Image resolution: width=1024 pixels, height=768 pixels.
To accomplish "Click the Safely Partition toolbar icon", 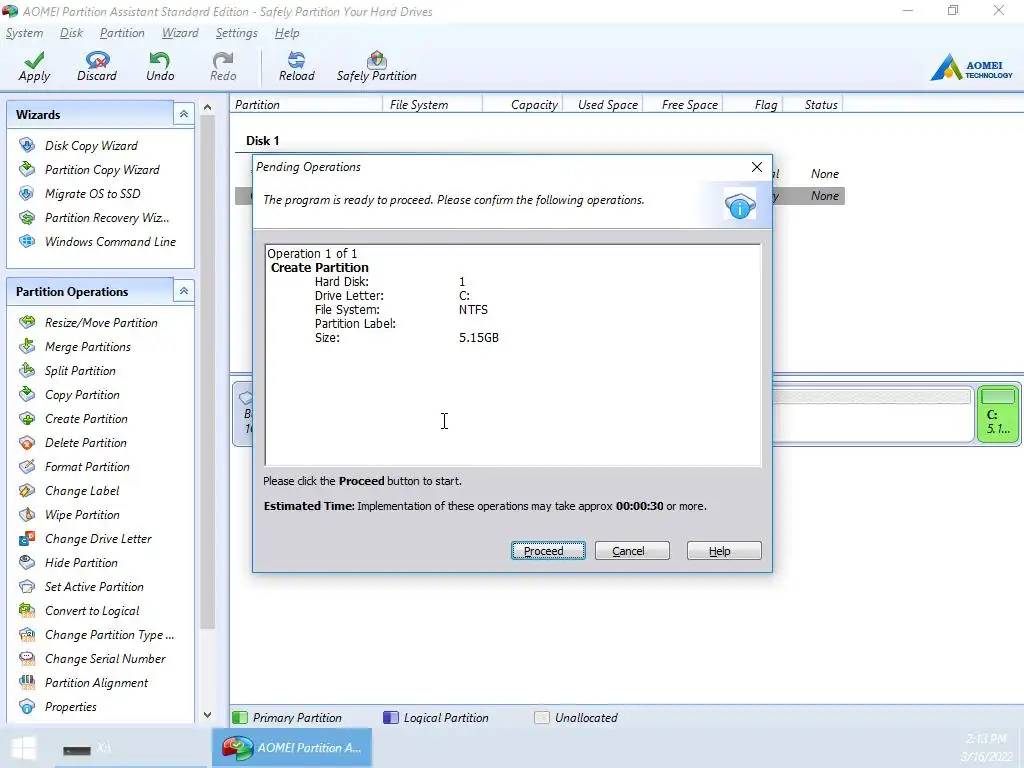I will [376, 60].
